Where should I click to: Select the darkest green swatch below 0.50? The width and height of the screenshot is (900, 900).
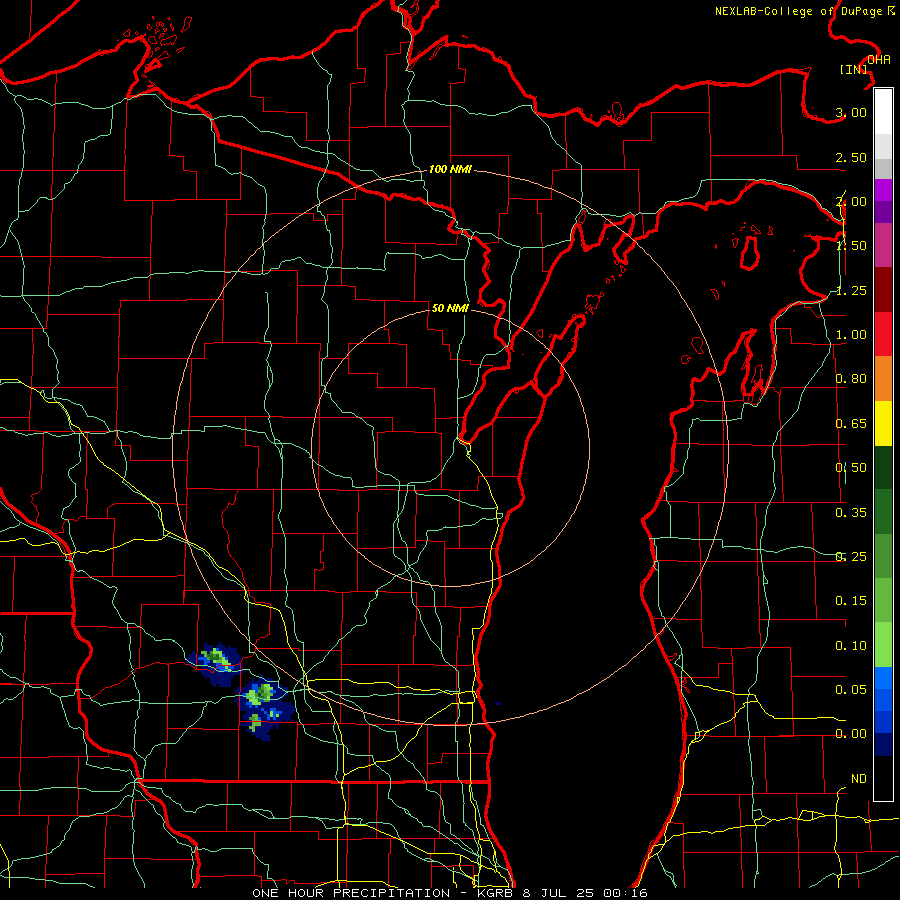(x=883, y=467)
